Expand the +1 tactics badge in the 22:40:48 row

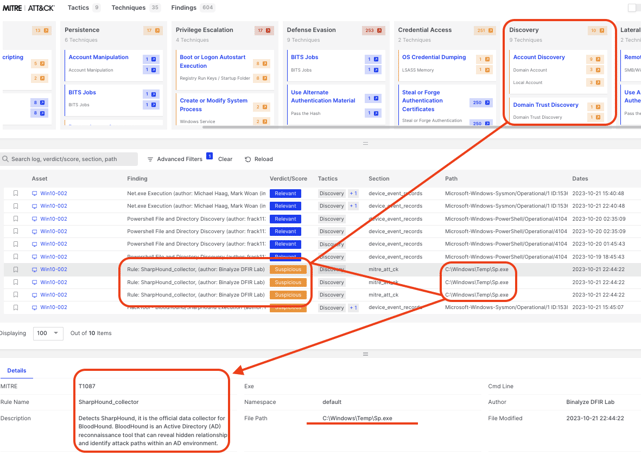353,206
